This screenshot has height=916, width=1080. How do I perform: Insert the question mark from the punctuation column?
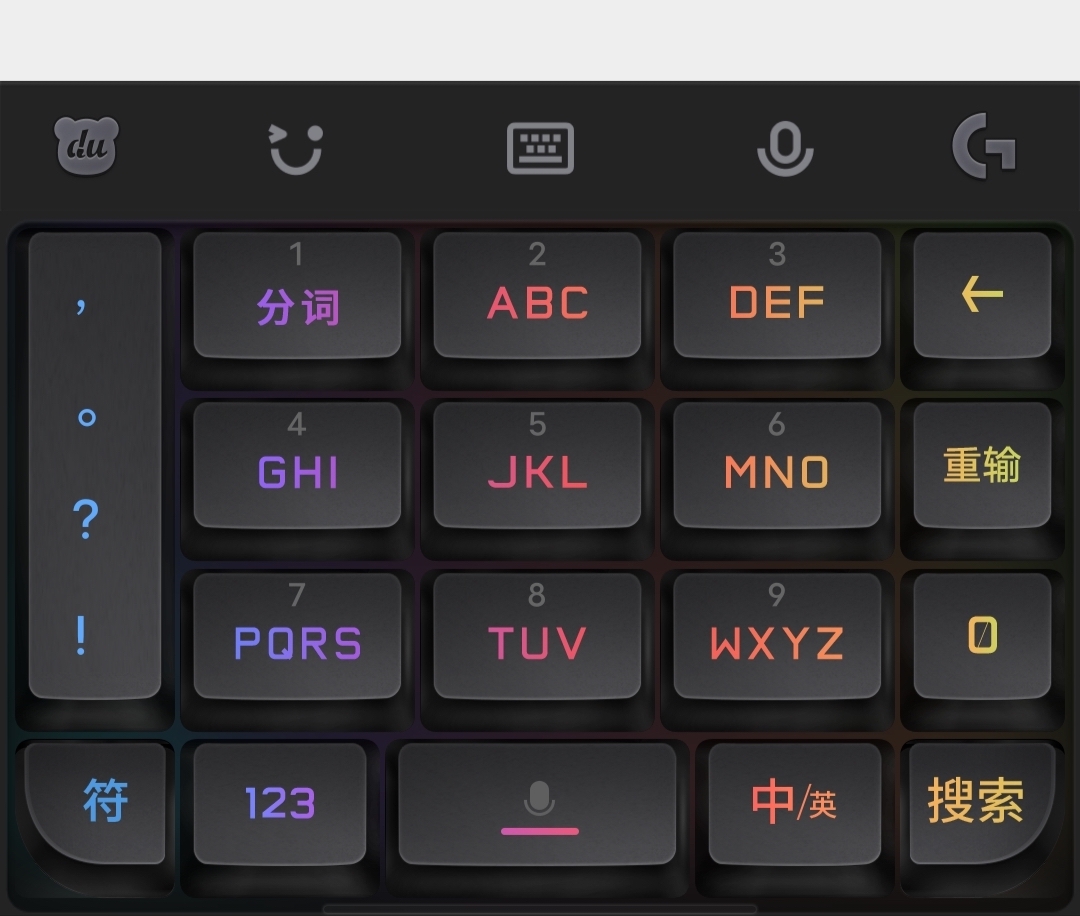click(86, 519)
